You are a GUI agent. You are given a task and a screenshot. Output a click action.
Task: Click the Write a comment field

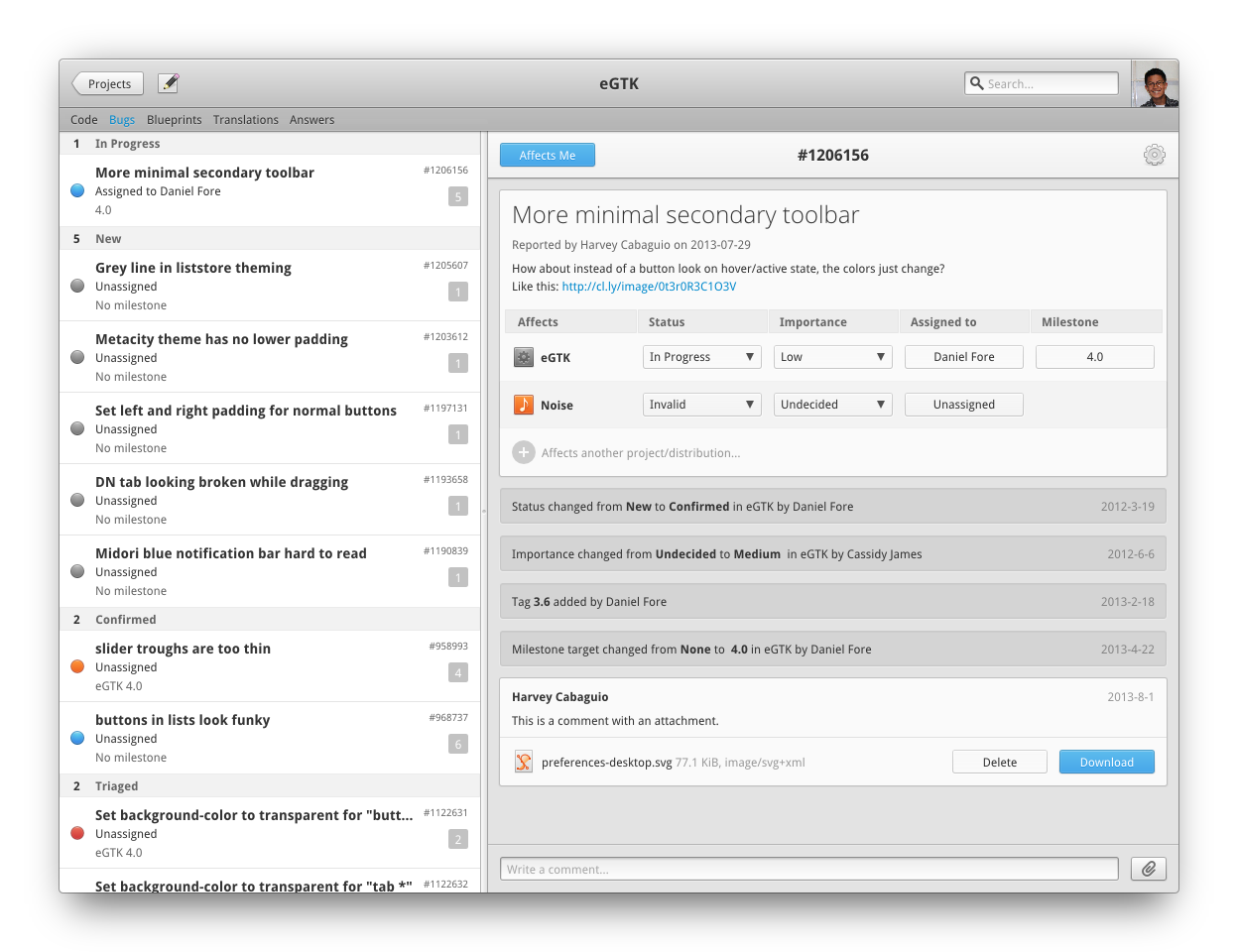pyautogui.click(x=809, y=869)
